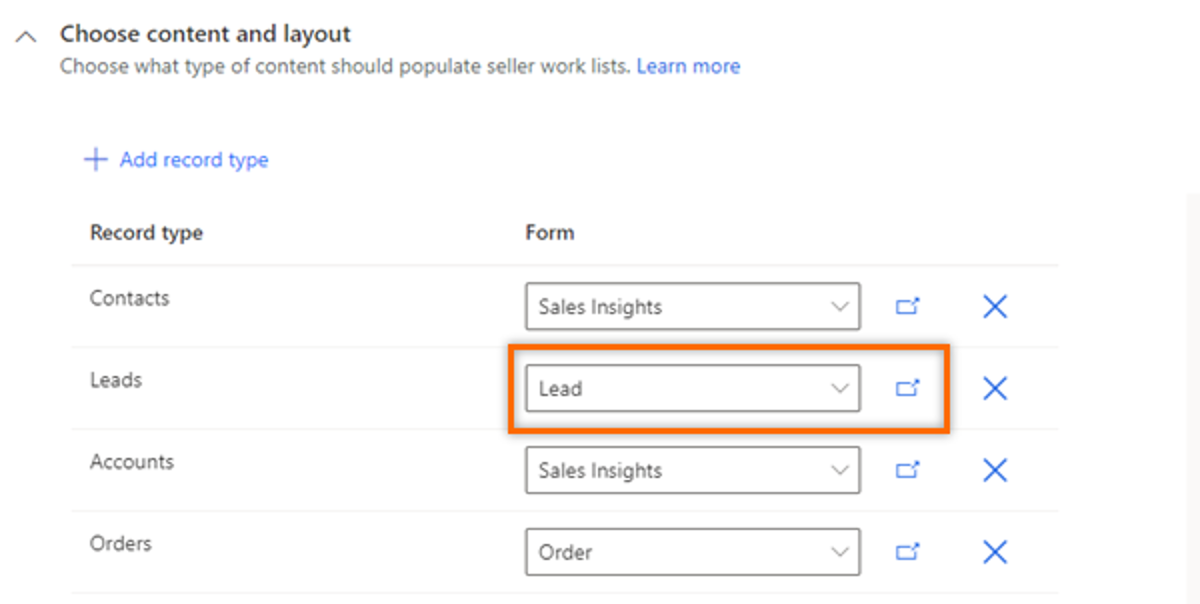Remove the Contacts record type
Viewport: 1200px width, 604px height.
coord(994,307)
